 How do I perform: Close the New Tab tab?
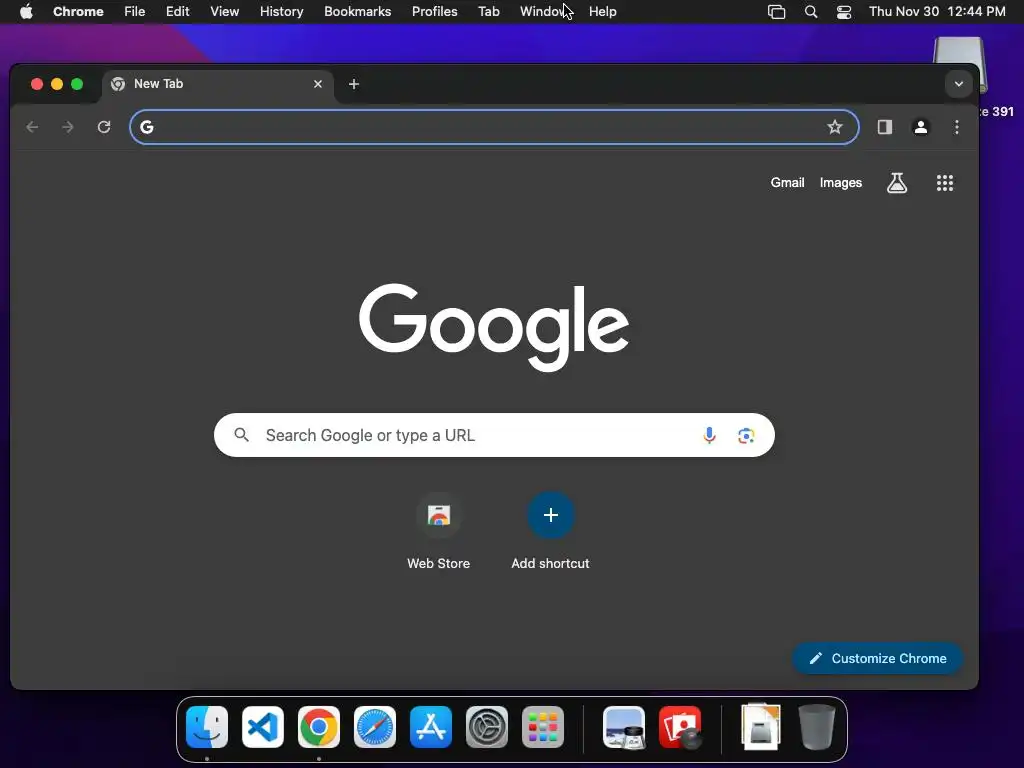point(318,84)
